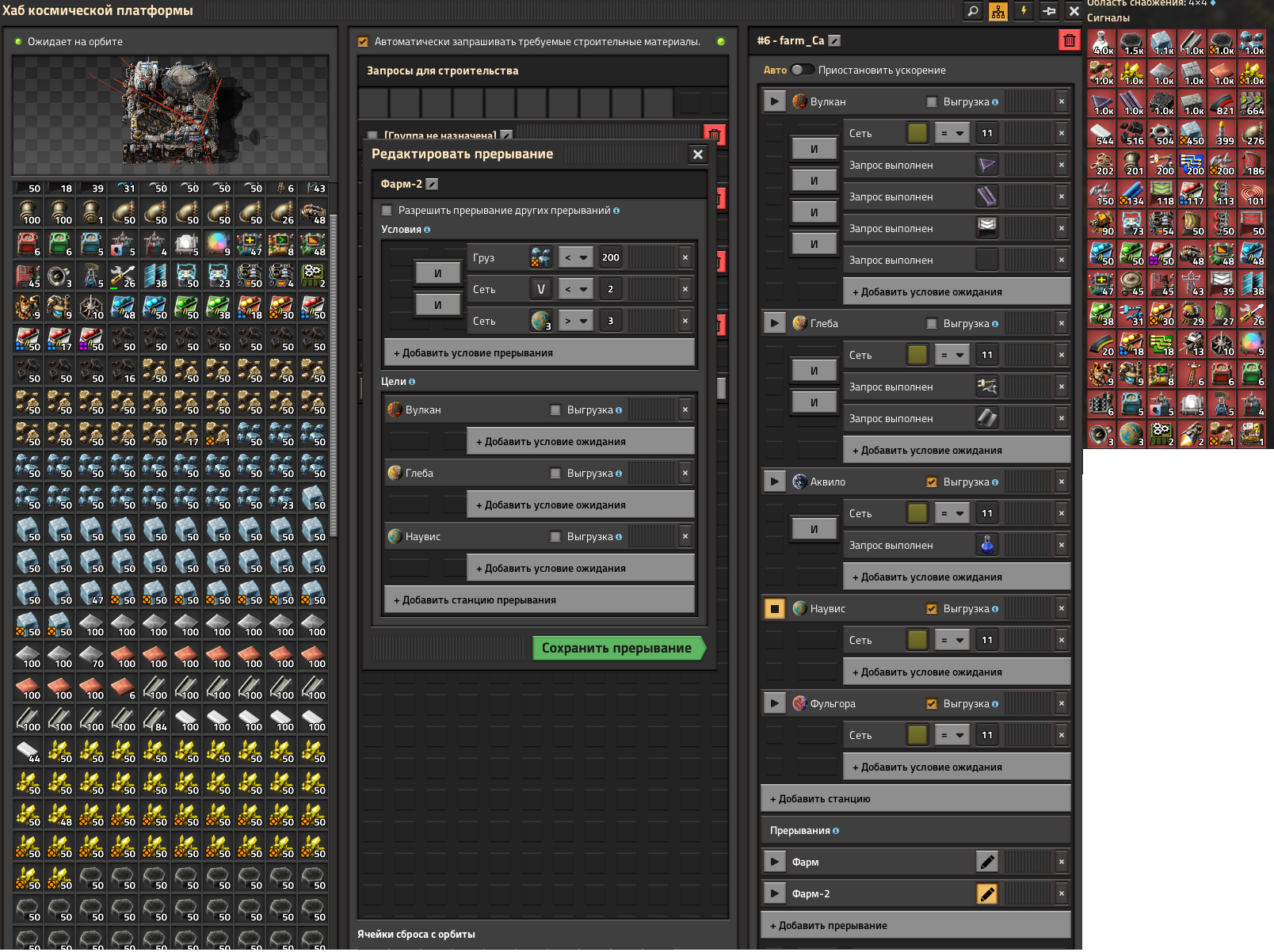1274x952 pixels.
Task: Open the '<' dropdown beside the V signal
Action: (x=576, y=289)
